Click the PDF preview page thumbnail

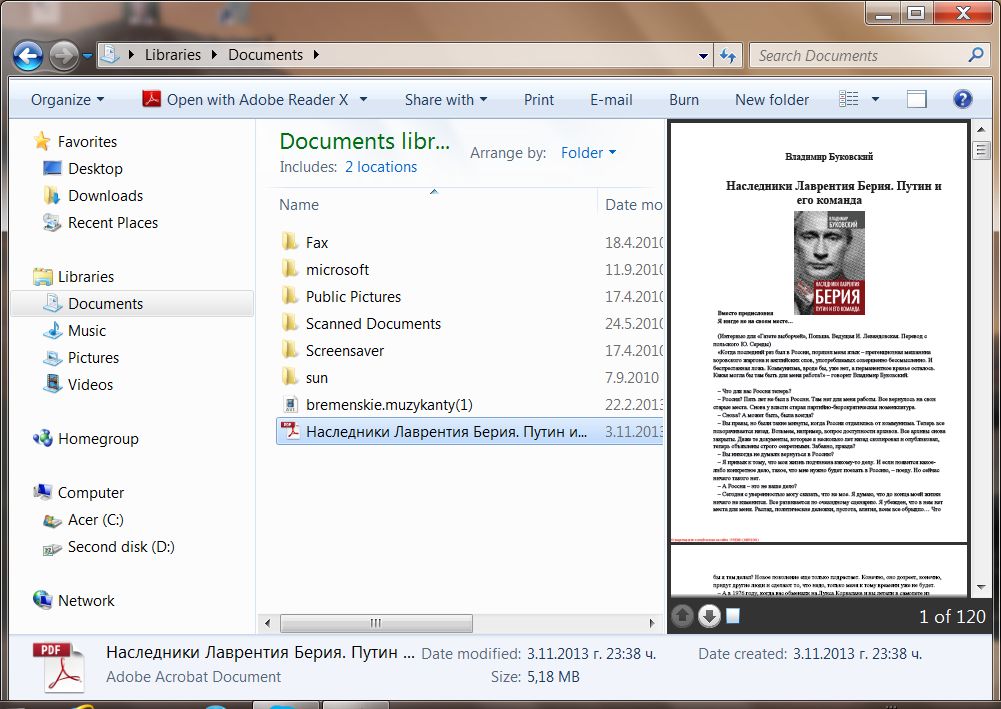click(819, 332)
